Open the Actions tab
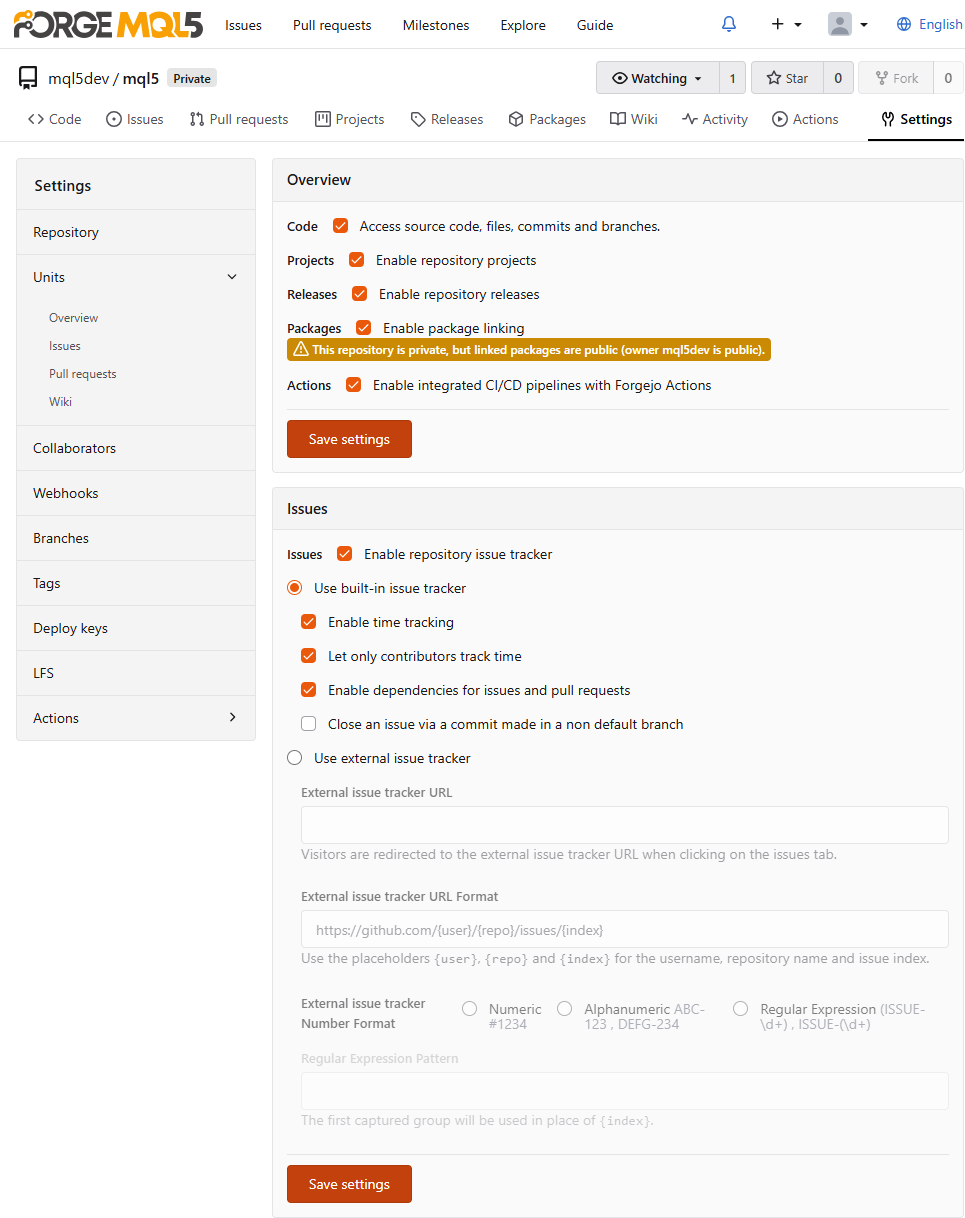965x1218 pixels. click(x=805, y=119)
